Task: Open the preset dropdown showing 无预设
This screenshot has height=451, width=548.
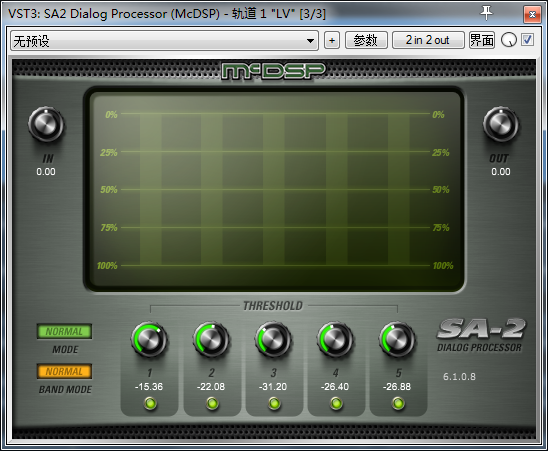Action: coord(164,41)
